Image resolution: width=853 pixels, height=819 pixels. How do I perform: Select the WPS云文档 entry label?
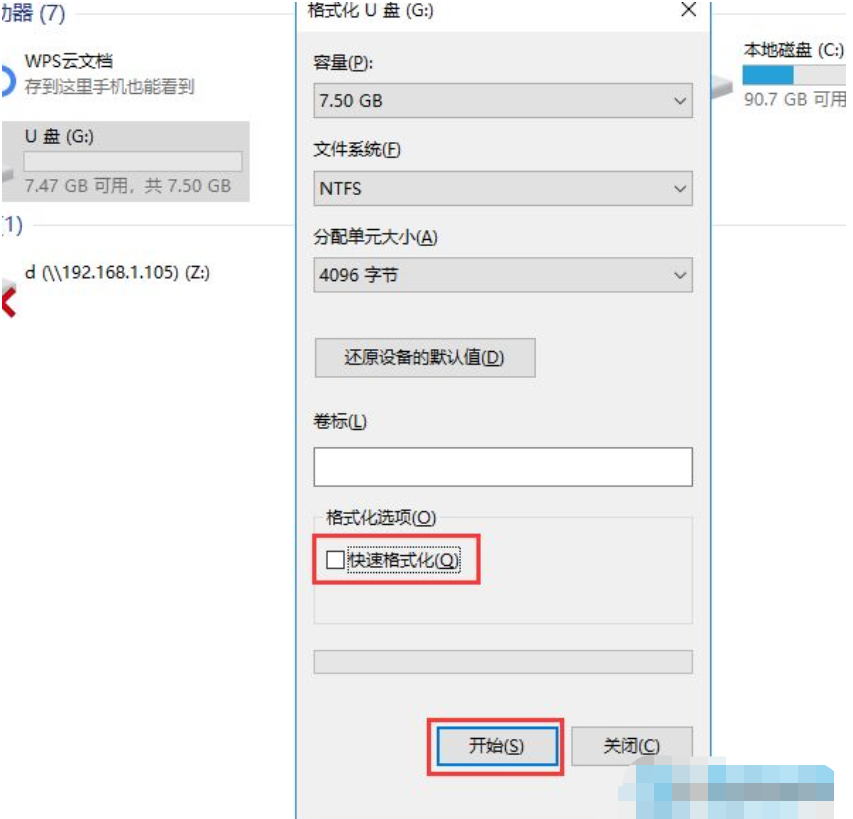tap(69, 61)
